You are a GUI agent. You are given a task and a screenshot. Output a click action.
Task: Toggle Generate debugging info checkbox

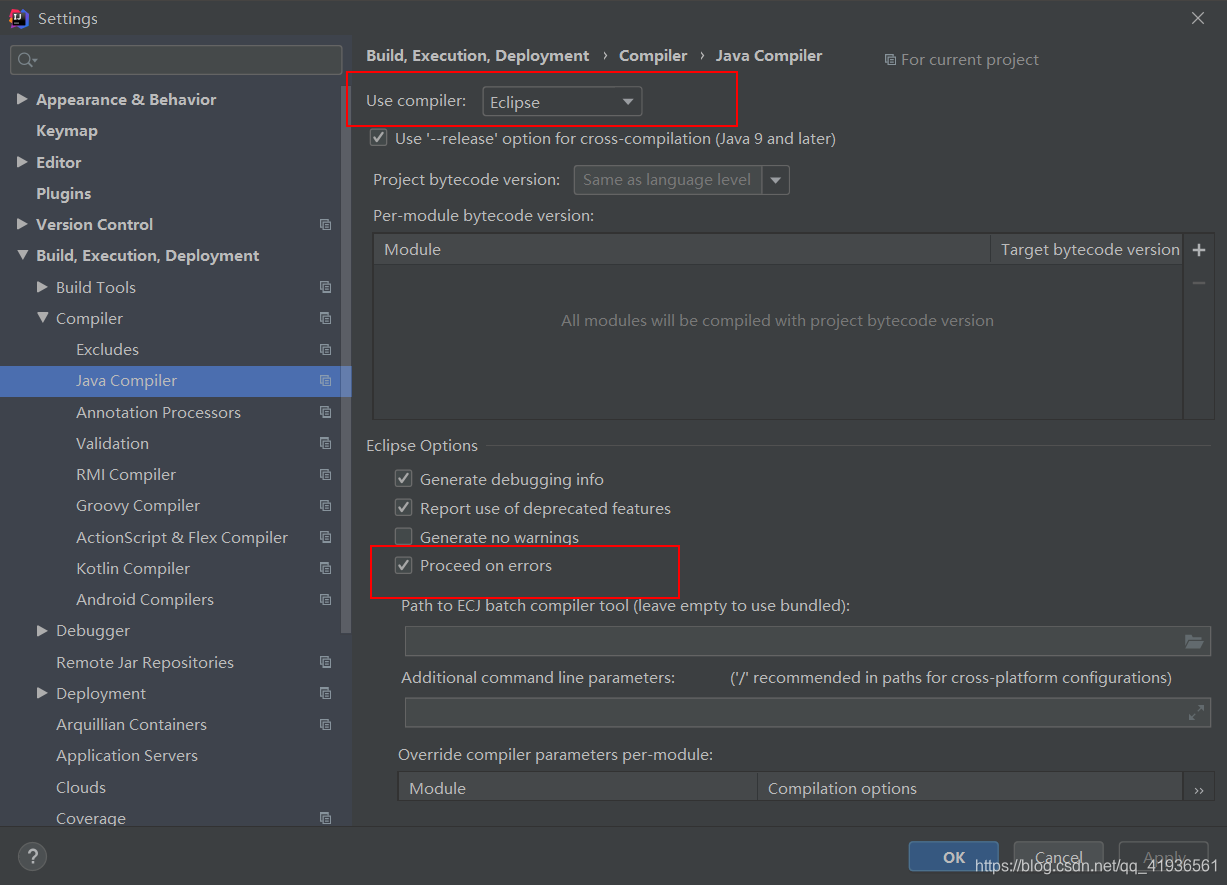coord(404,479)
